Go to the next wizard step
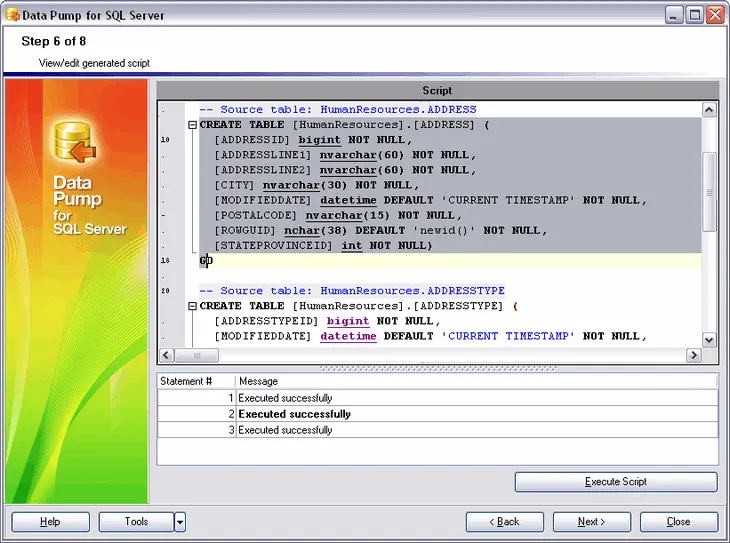The image size is (730, 543). tap(591, 522)
